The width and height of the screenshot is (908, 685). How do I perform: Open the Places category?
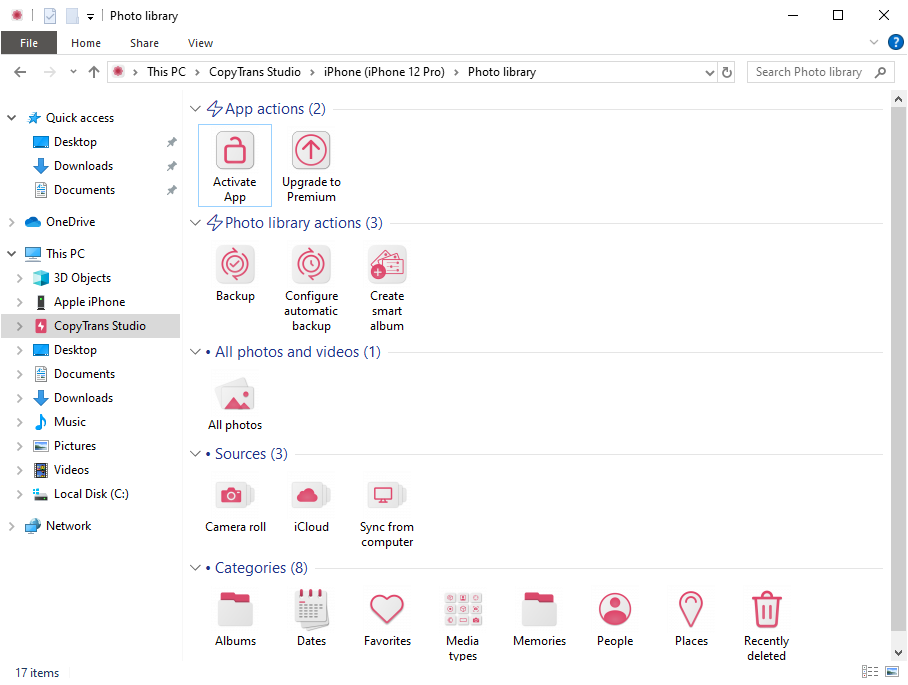691,618
